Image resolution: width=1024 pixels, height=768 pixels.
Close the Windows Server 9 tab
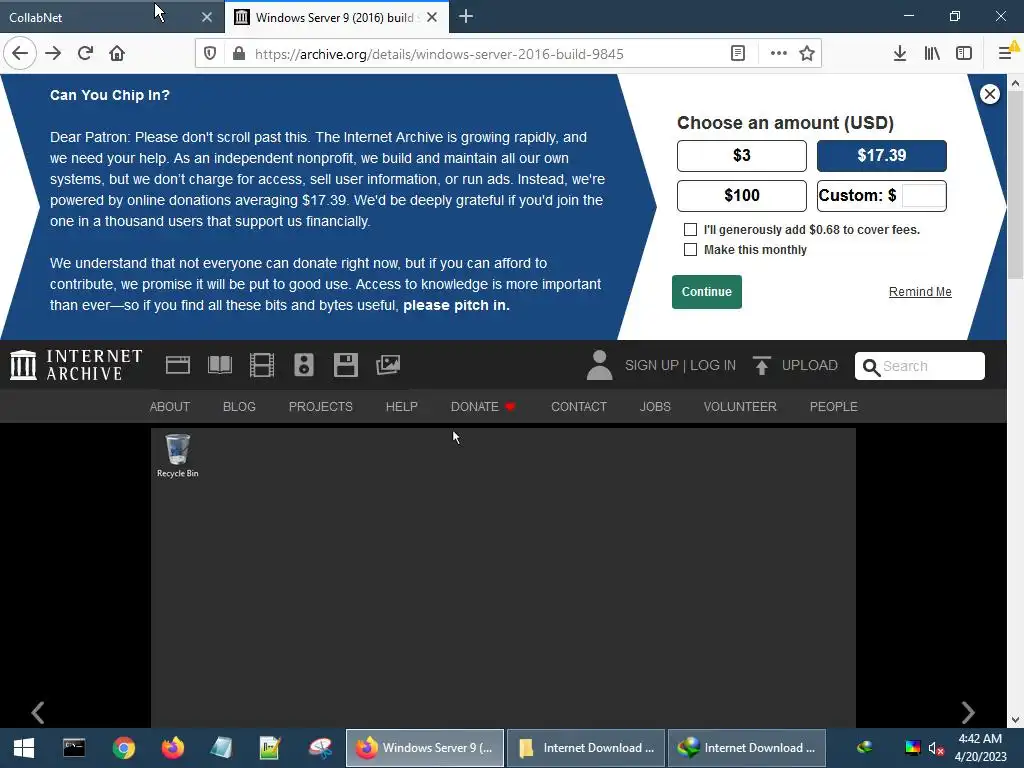pos(432,17)
